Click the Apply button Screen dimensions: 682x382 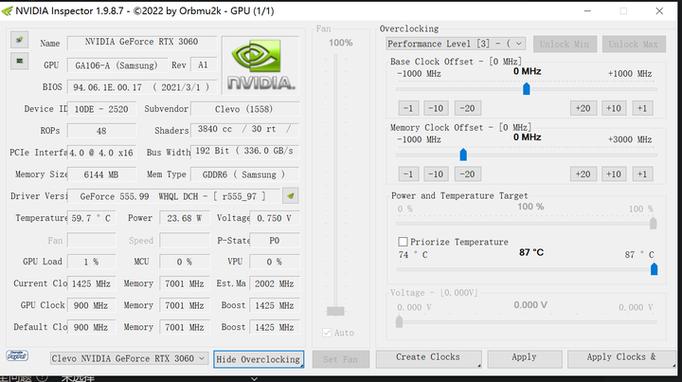click(x=524, y=358)
